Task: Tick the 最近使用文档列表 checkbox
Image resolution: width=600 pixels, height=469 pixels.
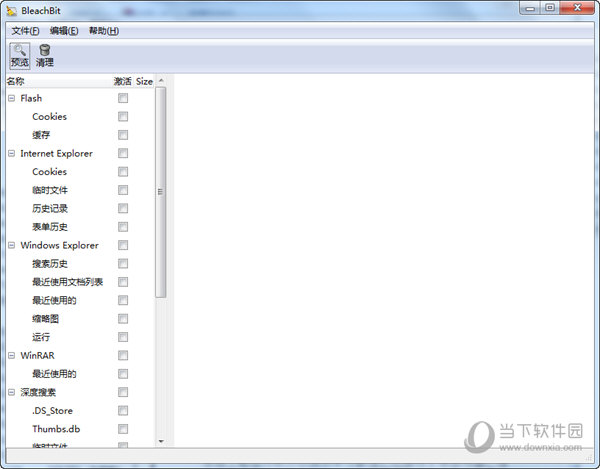Action: (x=123, y=282)
